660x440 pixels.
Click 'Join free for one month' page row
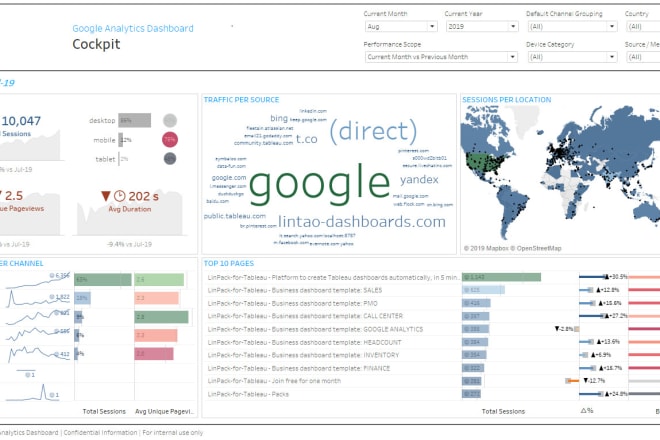(274, 381)
